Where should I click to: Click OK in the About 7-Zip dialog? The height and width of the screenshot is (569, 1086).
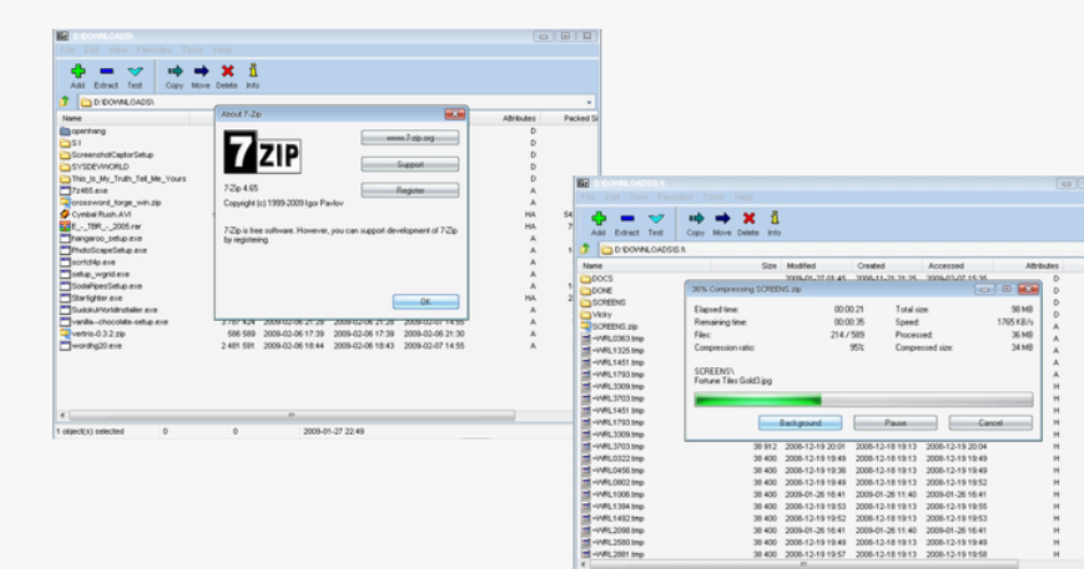pos(426,301)
